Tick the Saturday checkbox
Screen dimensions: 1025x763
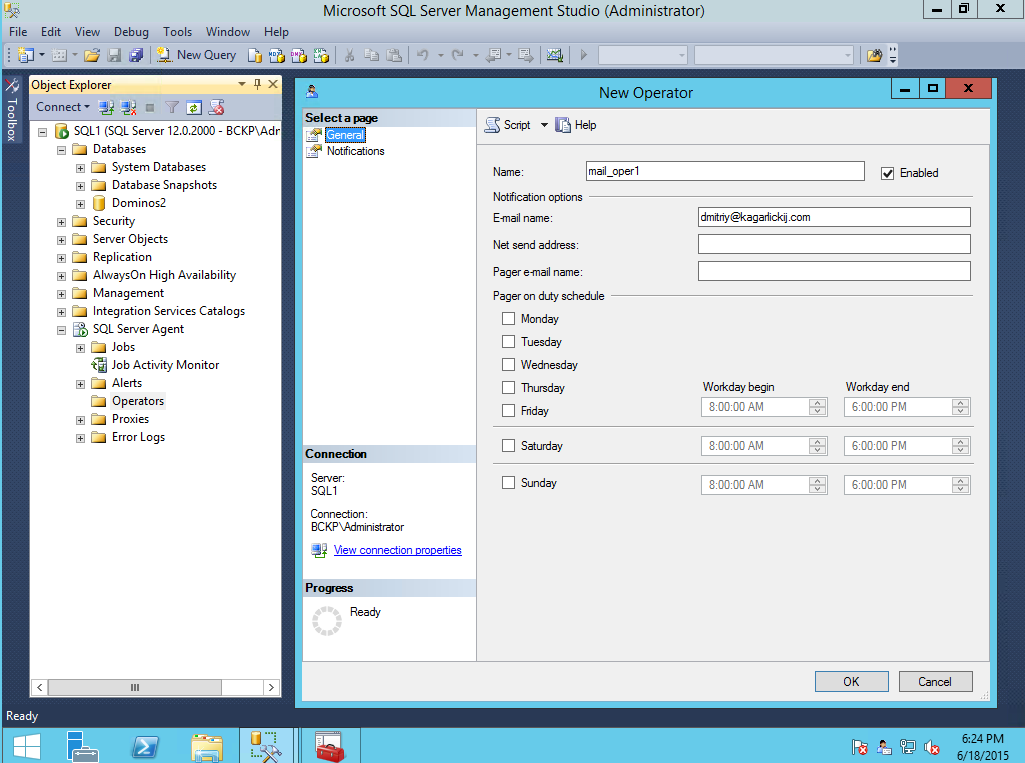pyautogui.click(x=509, y=446)
